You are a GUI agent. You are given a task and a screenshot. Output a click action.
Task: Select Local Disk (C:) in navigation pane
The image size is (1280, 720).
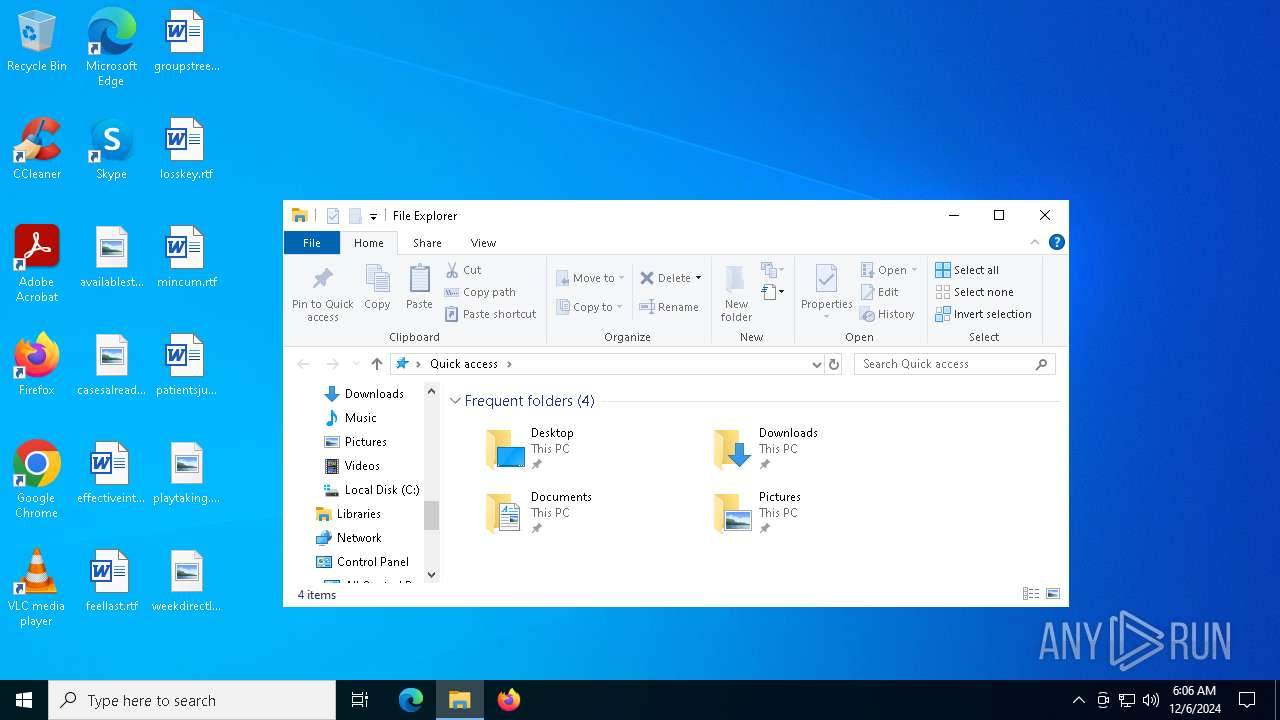point(371,490)
